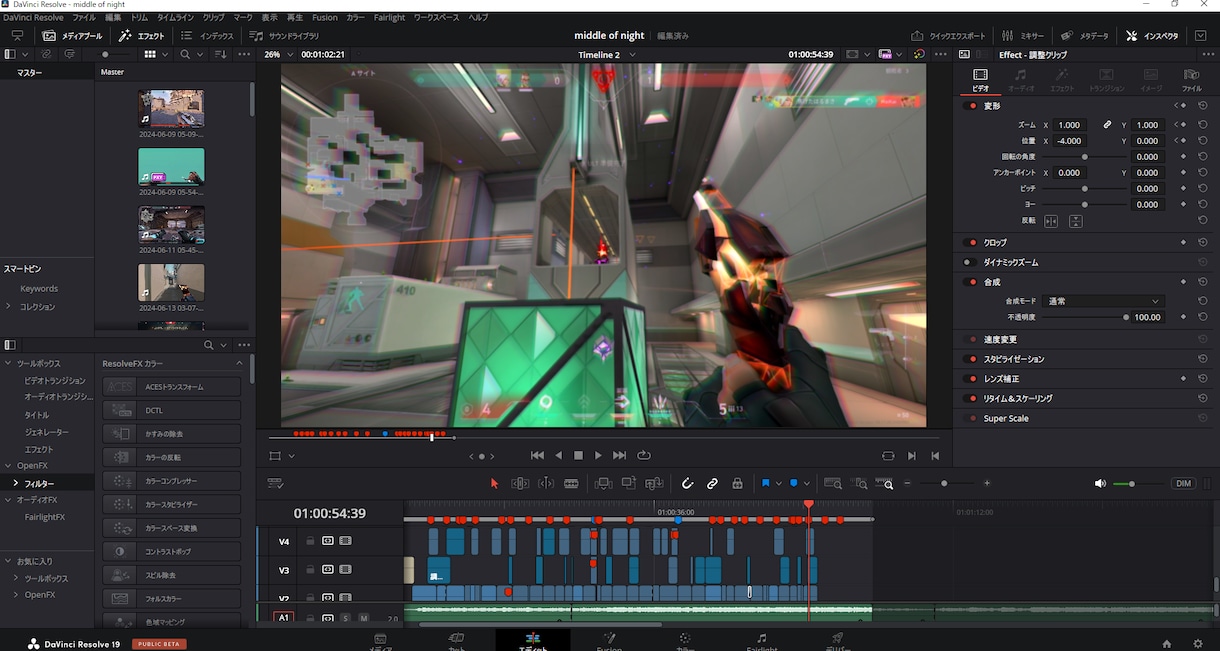The height and width of the screenshot is (651, 1220).
Task: Toggle the リタイム＆スケーリング switch
Action: pyautogui.click(x=970, y=398)
